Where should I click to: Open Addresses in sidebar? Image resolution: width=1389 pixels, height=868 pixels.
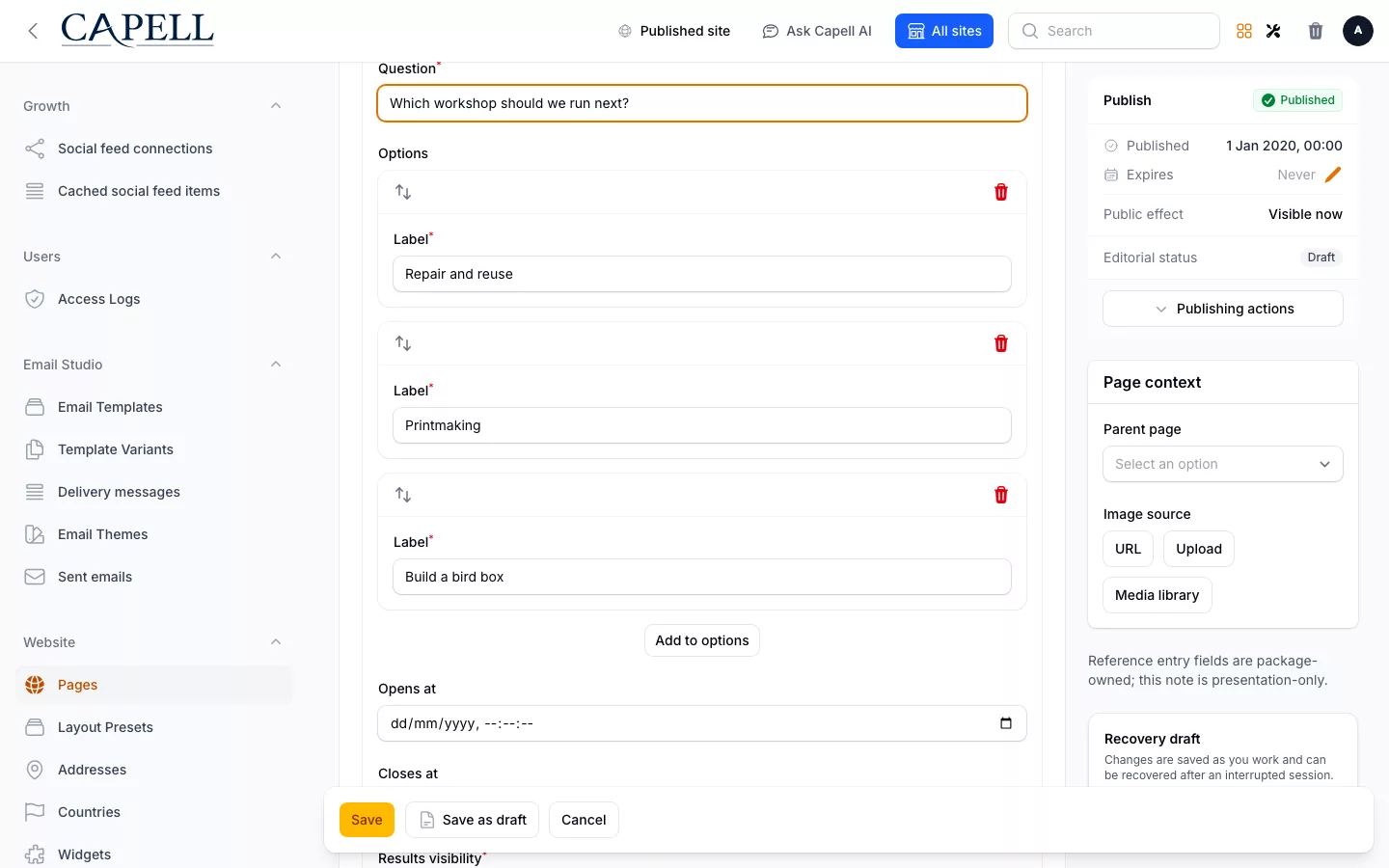coord(154,770)
